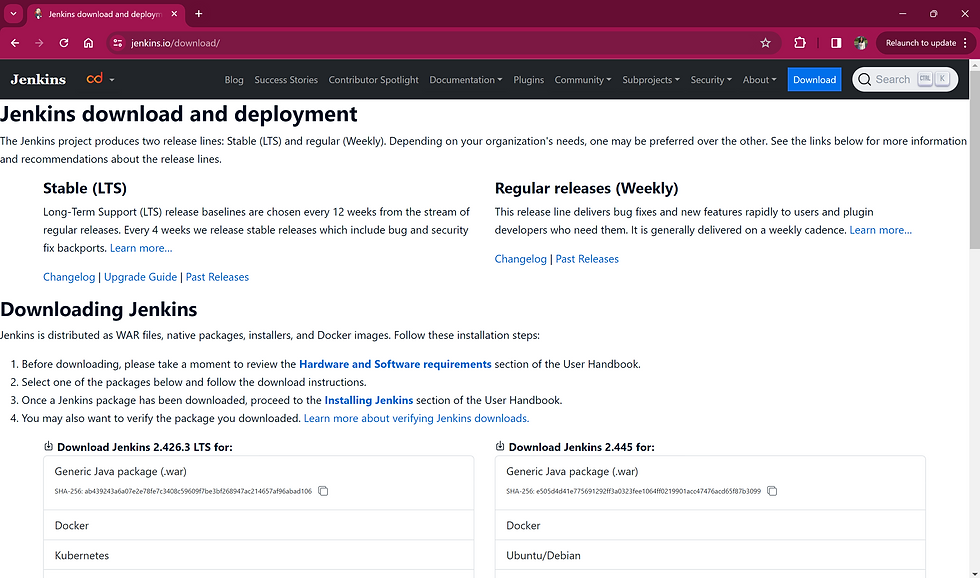Choose Docker under LTS downloads
The image size is (980, 578).
(259, 526)
